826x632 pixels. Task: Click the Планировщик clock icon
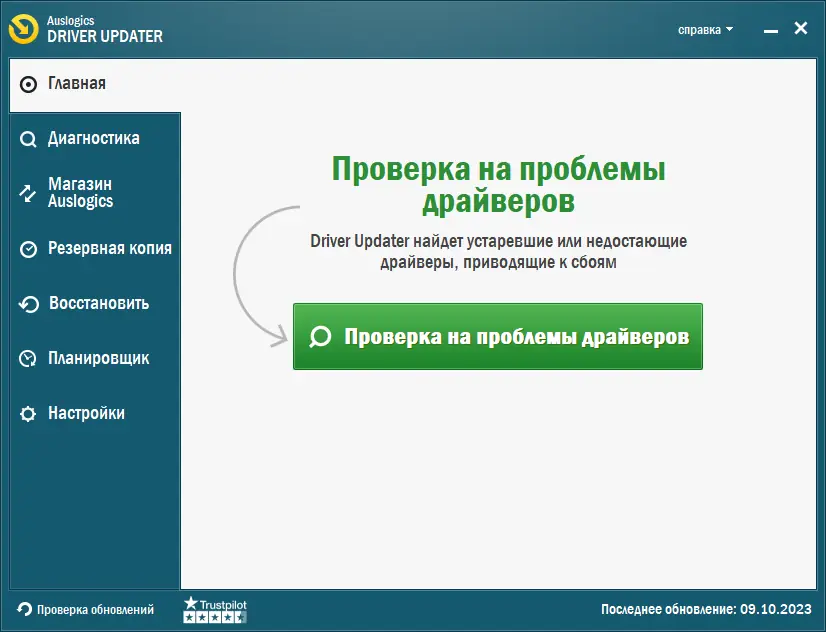pos(28,359)
